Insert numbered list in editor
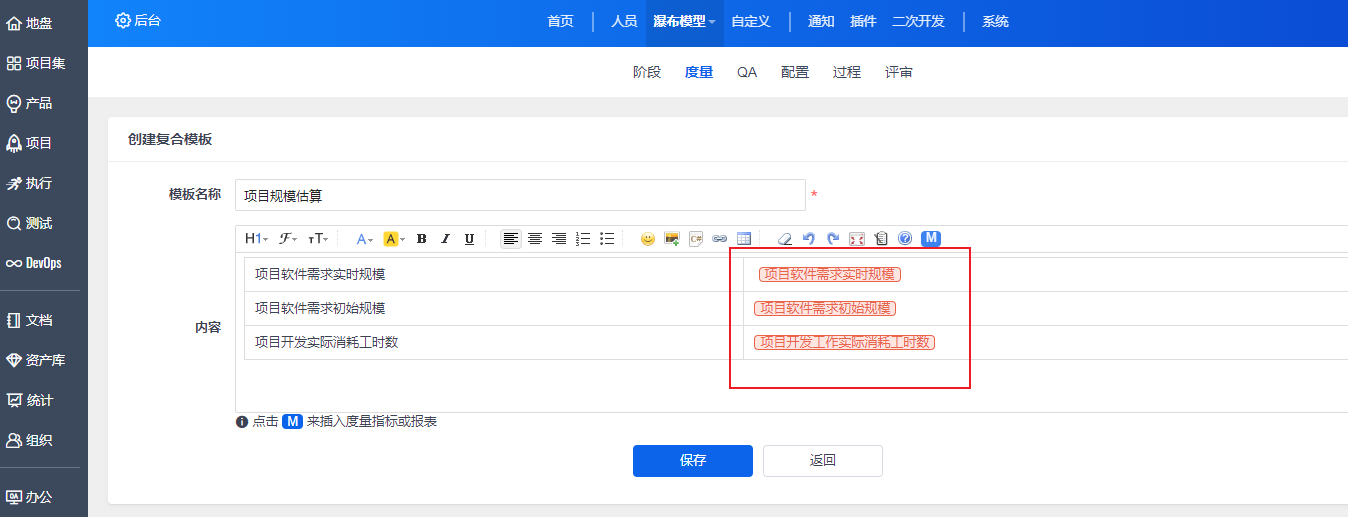This screenshot has height=517, width=1348. tap(583, 239)
